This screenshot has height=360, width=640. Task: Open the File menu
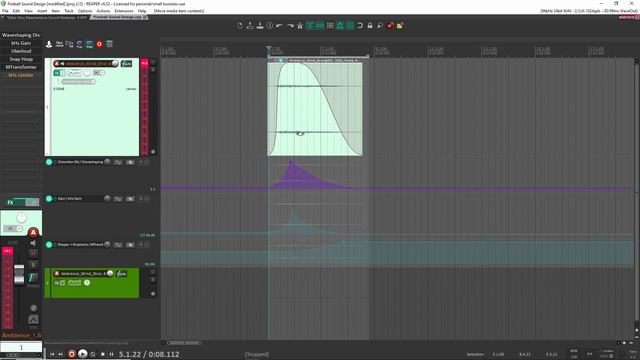(x=5, y=11)
